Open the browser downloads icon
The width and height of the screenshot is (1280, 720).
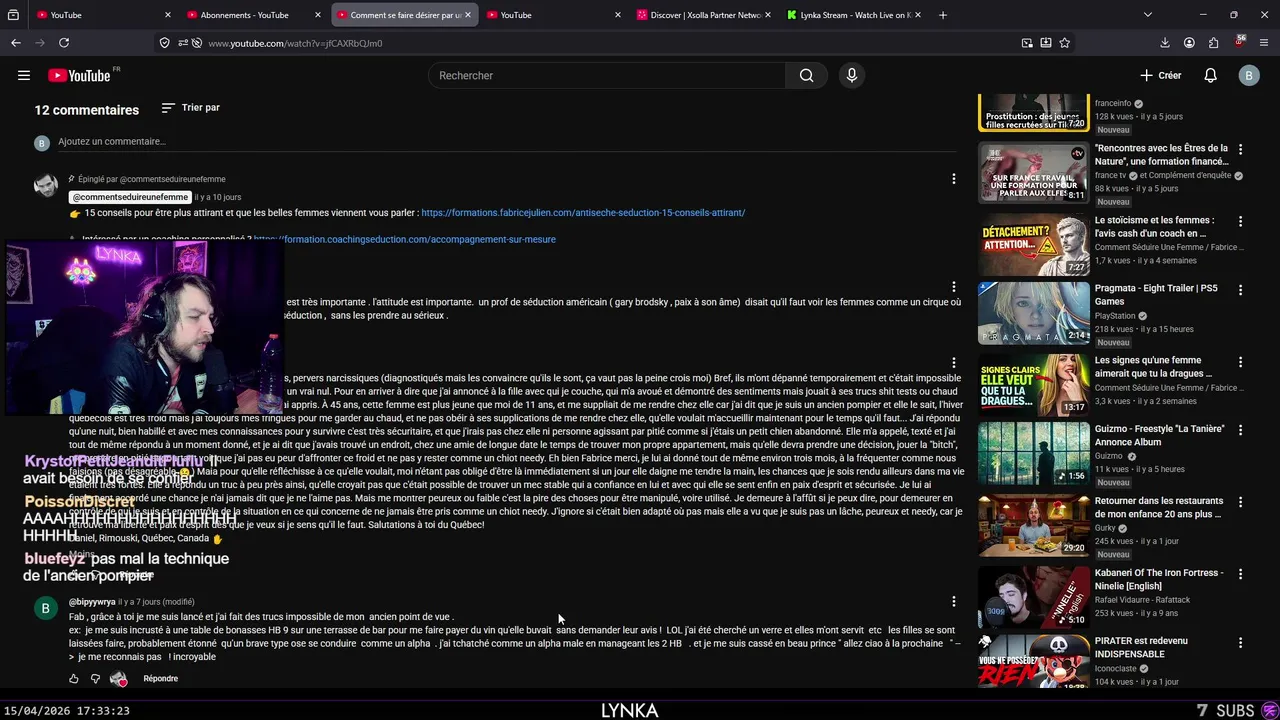pyautogui.click(x=1165, y=43)
